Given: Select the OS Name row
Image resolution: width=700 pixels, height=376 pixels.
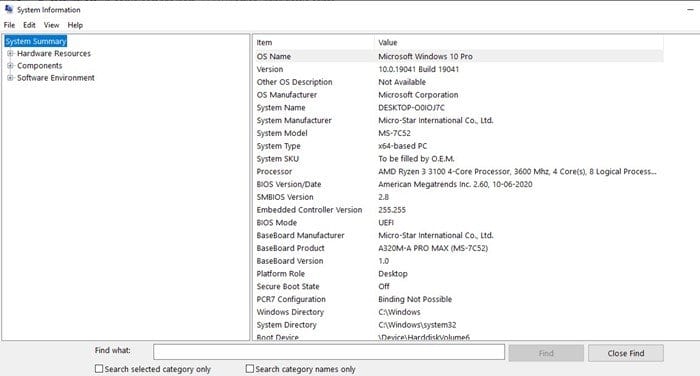Looking at the screenshot, I should tap(458, 56).
